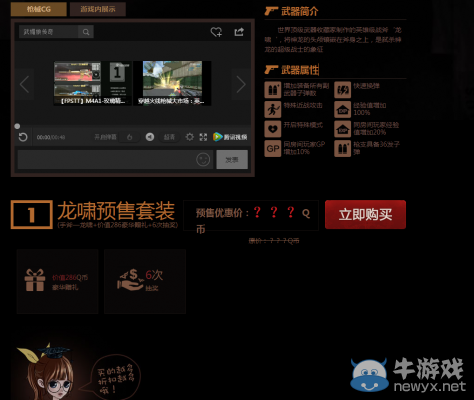Click the video search input field
474x400 pixels.
click(49, 32)
